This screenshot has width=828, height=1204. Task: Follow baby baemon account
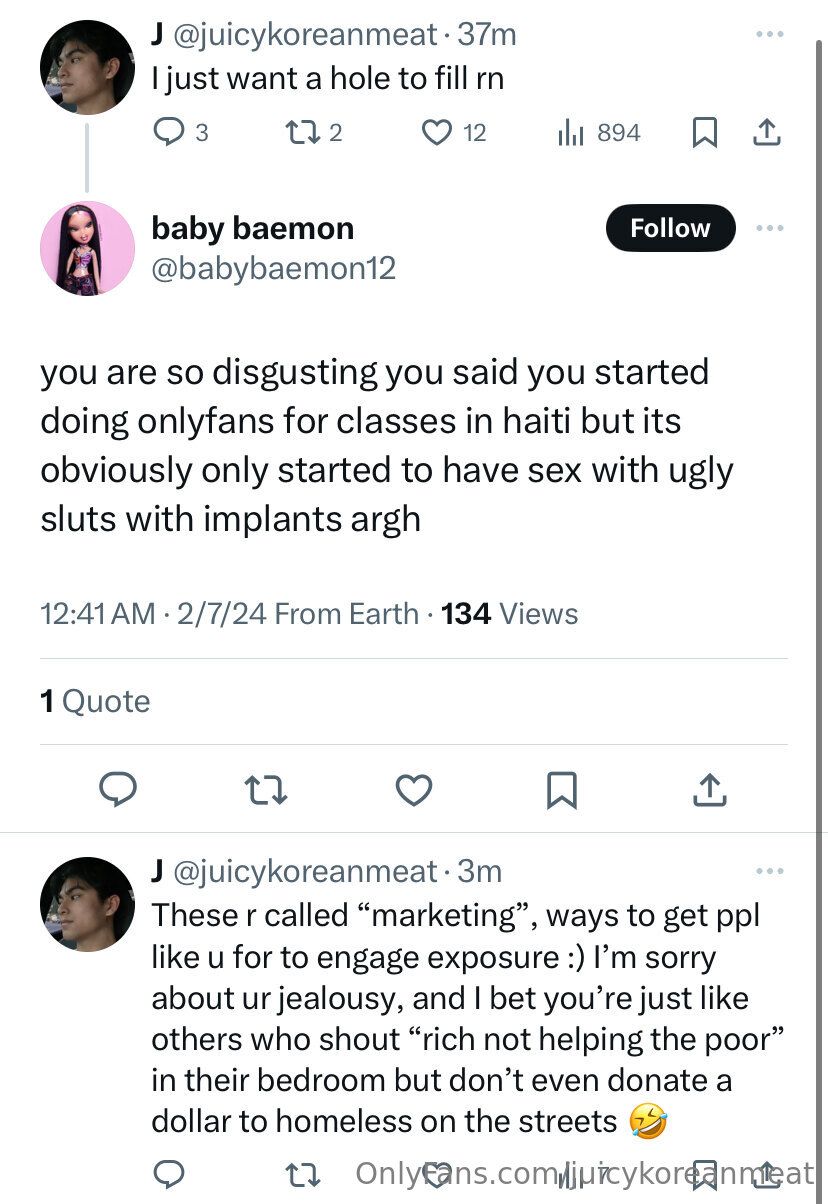pyautogui.click(x=670, y=228)
